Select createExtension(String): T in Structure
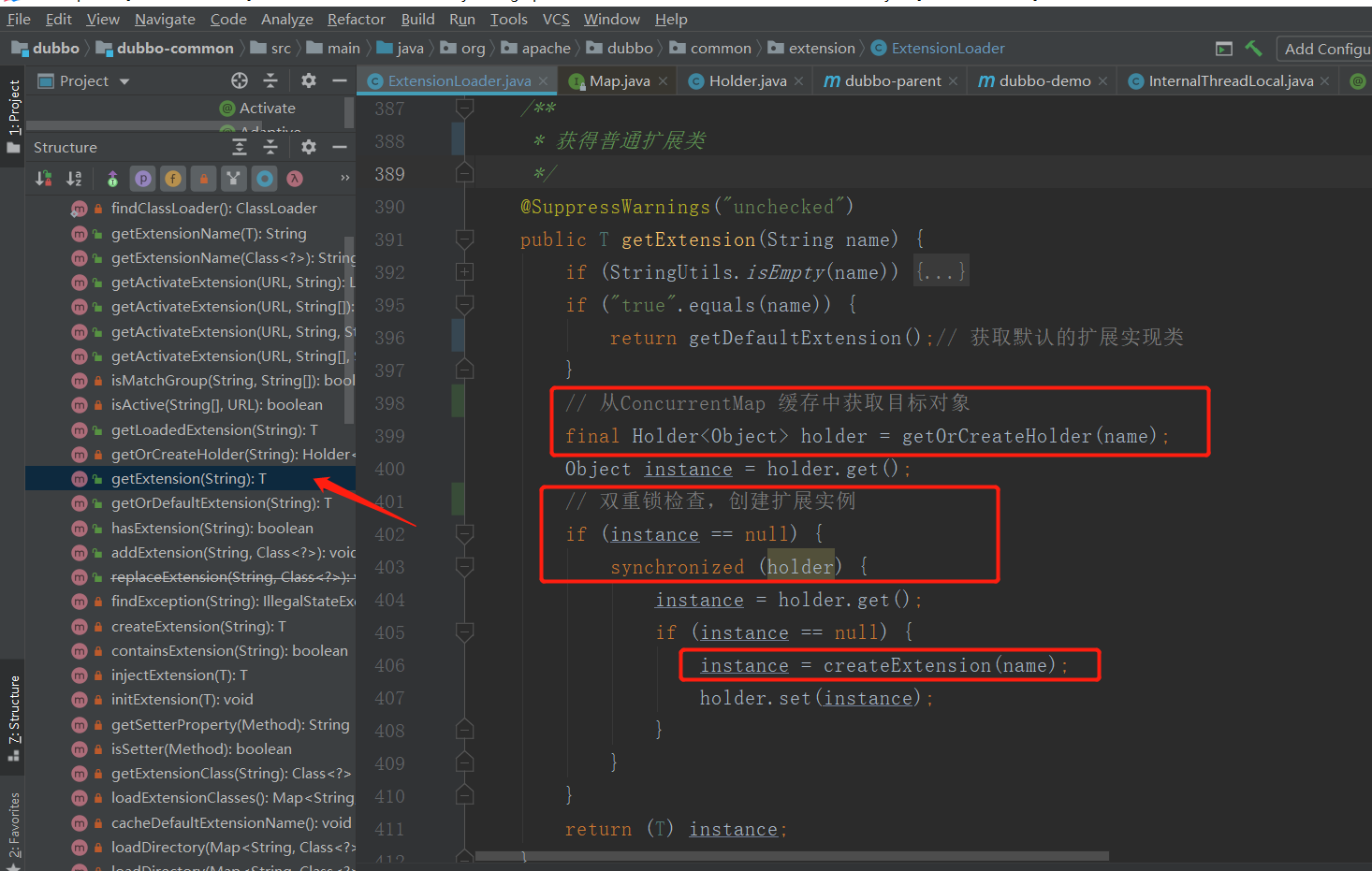The image size is (1372, 871). [190, 626]
